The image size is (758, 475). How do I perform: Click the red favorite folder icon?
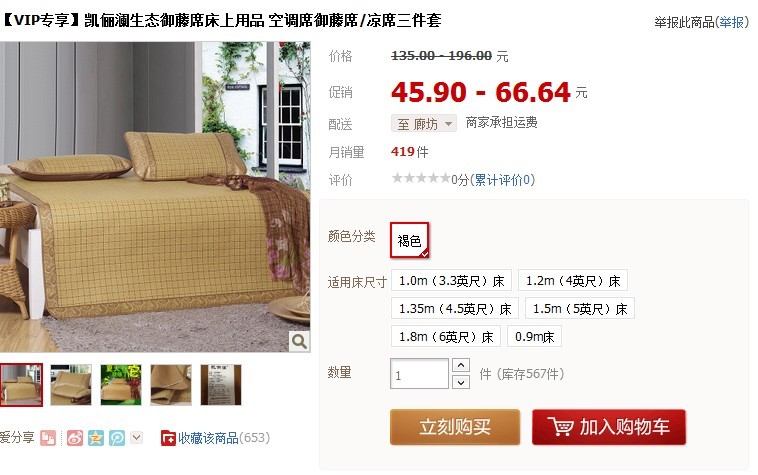point(168,438)
